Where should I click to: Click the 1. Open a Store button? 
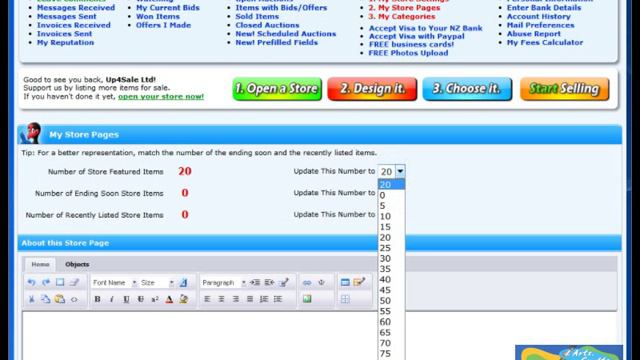tap(277, 89)
